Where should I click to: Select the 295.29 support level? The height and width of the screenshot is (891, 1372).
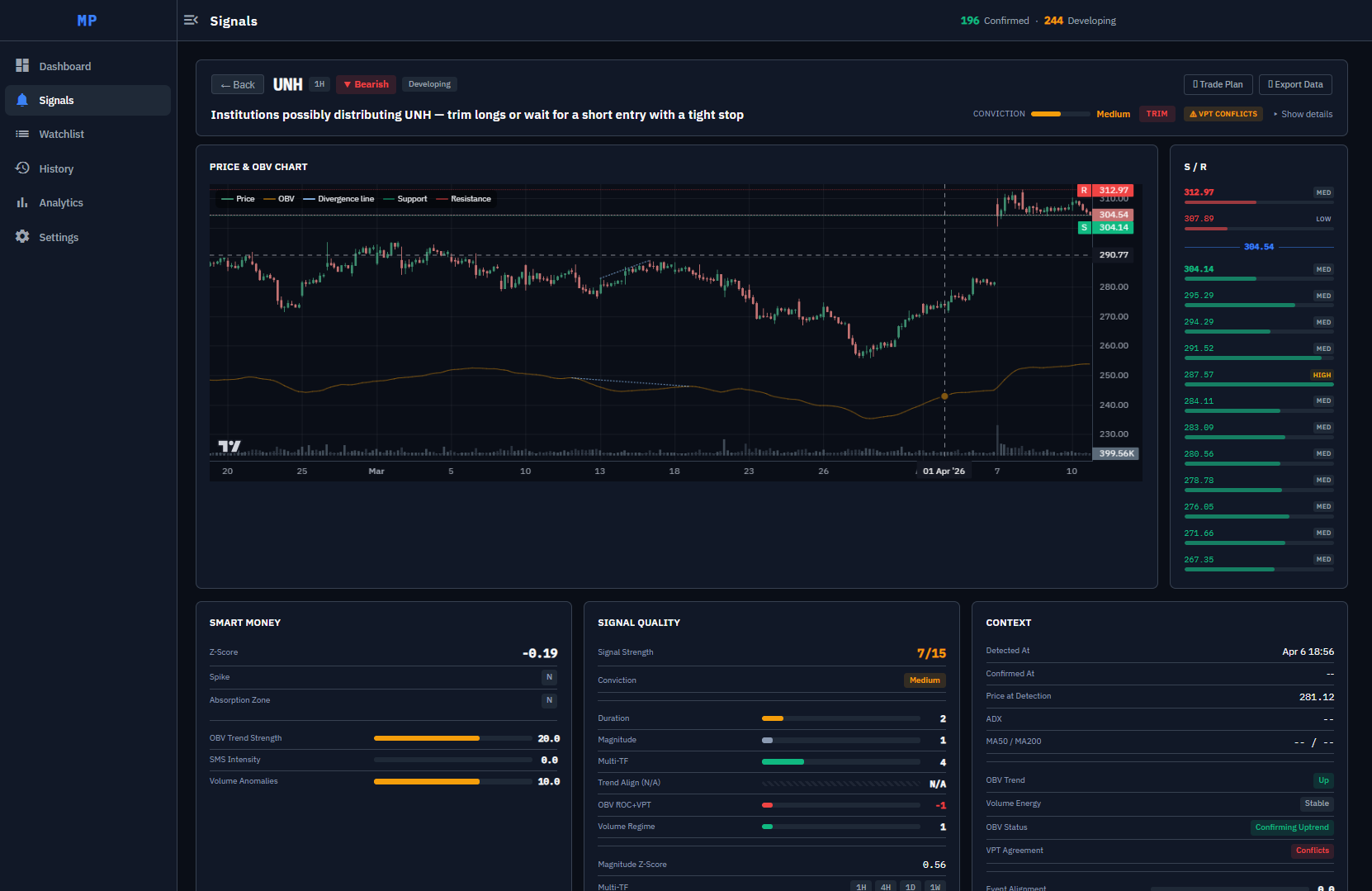[x=1259, y=297]
